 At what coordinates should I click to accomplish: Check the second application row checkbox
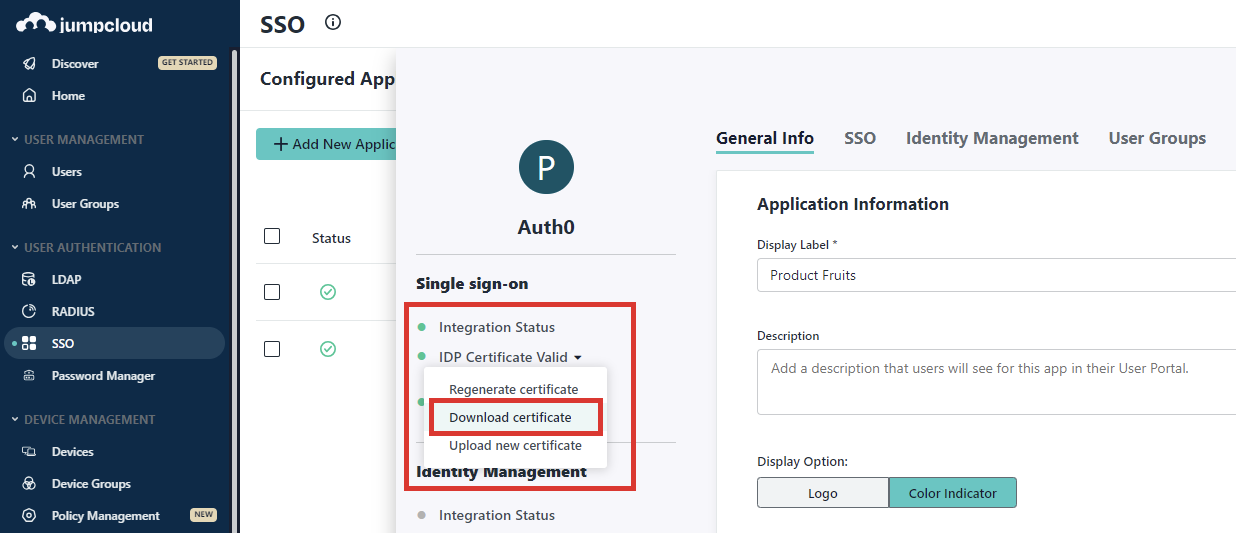[x=272, y=349]
